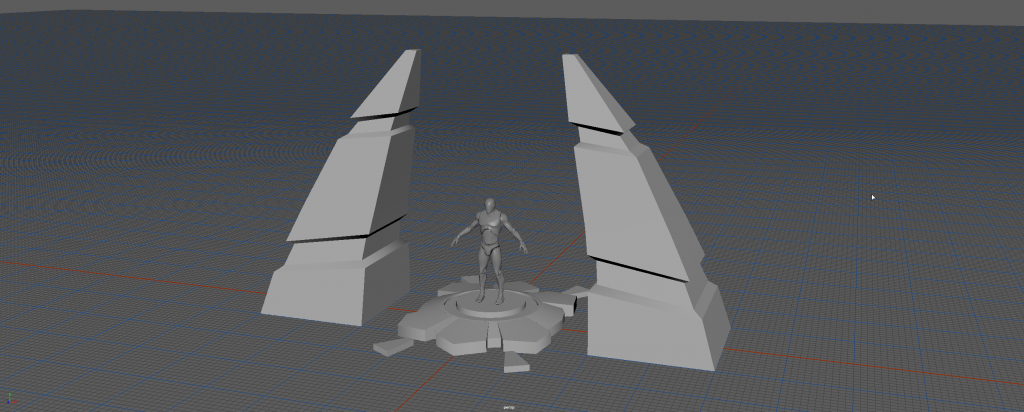Select the loose debris slab left of platform

coord(394,347)
